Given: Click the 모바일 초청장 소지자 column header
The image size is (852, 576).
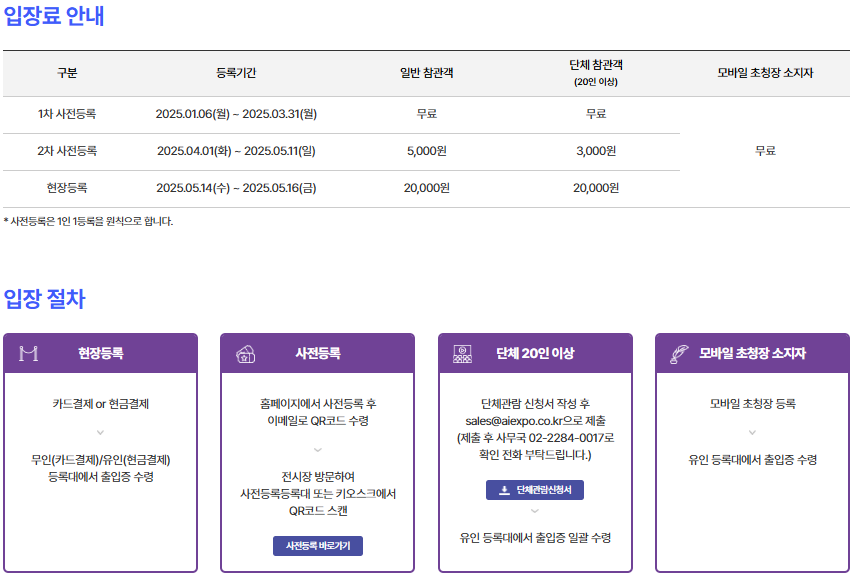Looking at the screenshot, I should click(x=765, y=73).
